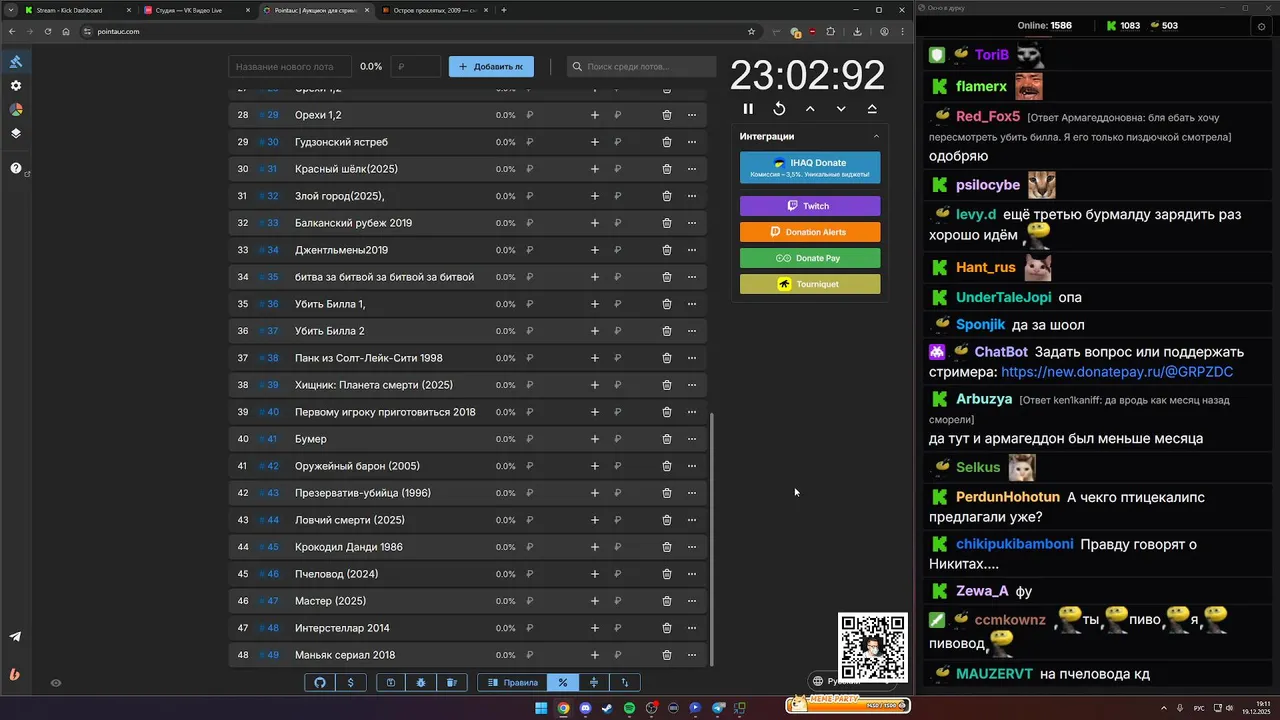Open more options for Злой город(2025) lot
This screenshot has width=1280, height=720.
[691, 196]
